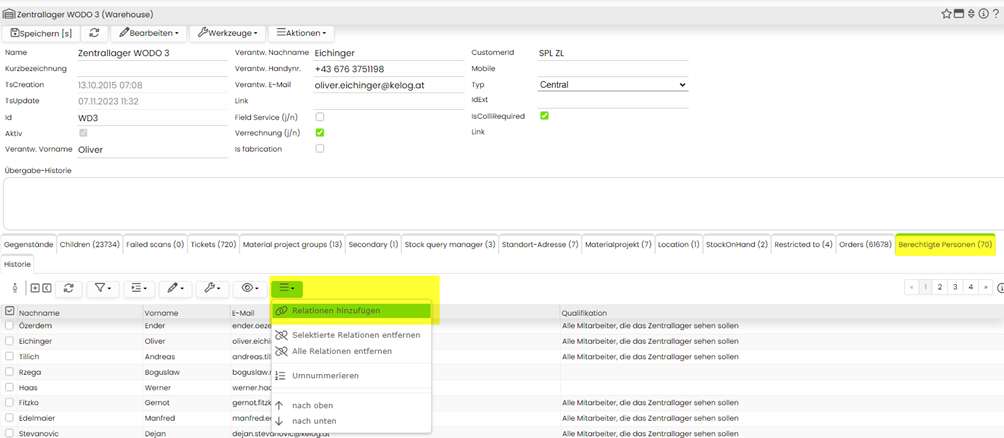Refresh the Berechtigte Personen list
This screenshot has height=438, width=1004.
tap(69, 289)
